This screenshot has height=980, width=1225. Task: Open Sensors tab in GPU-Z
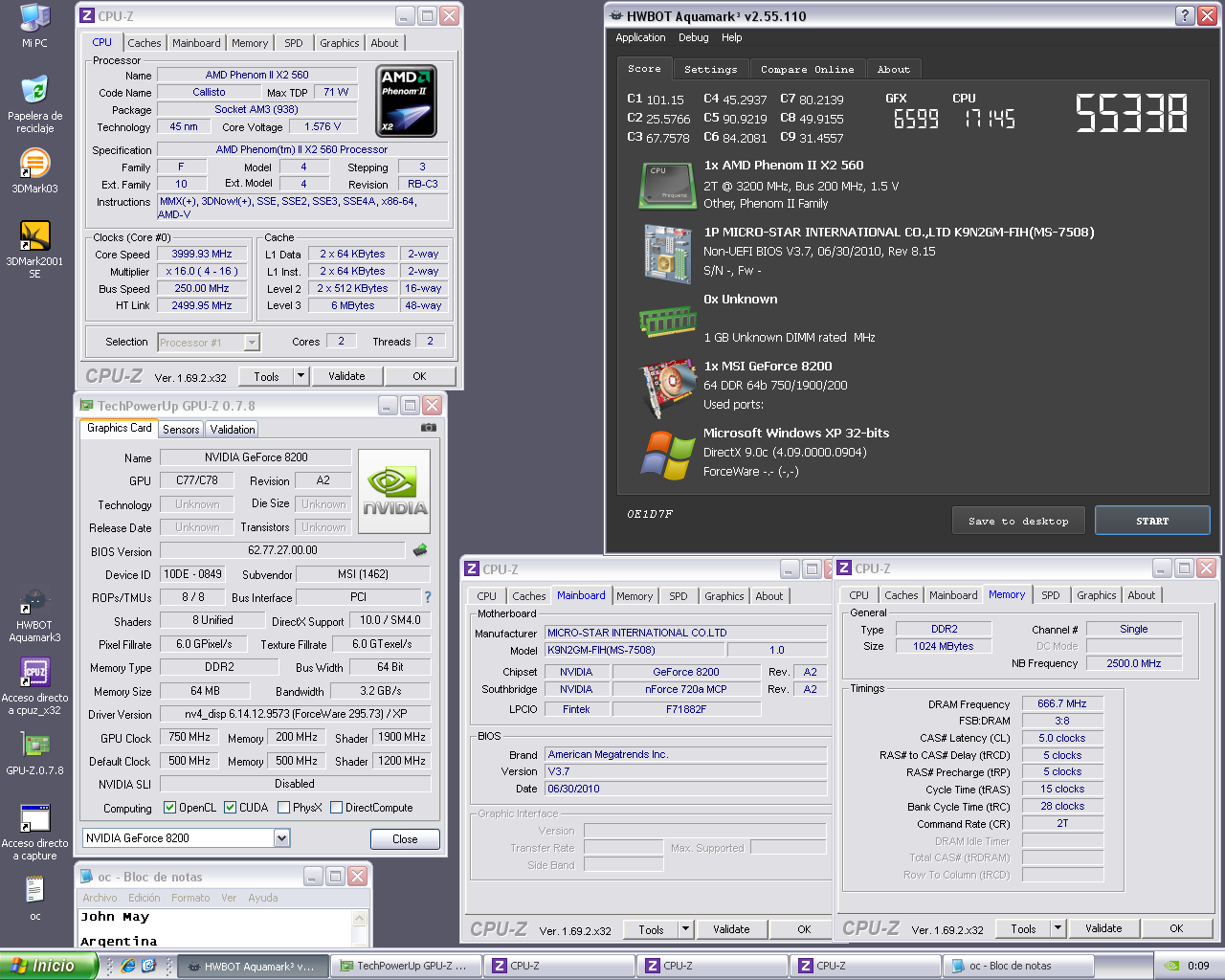tap(181, 430)
